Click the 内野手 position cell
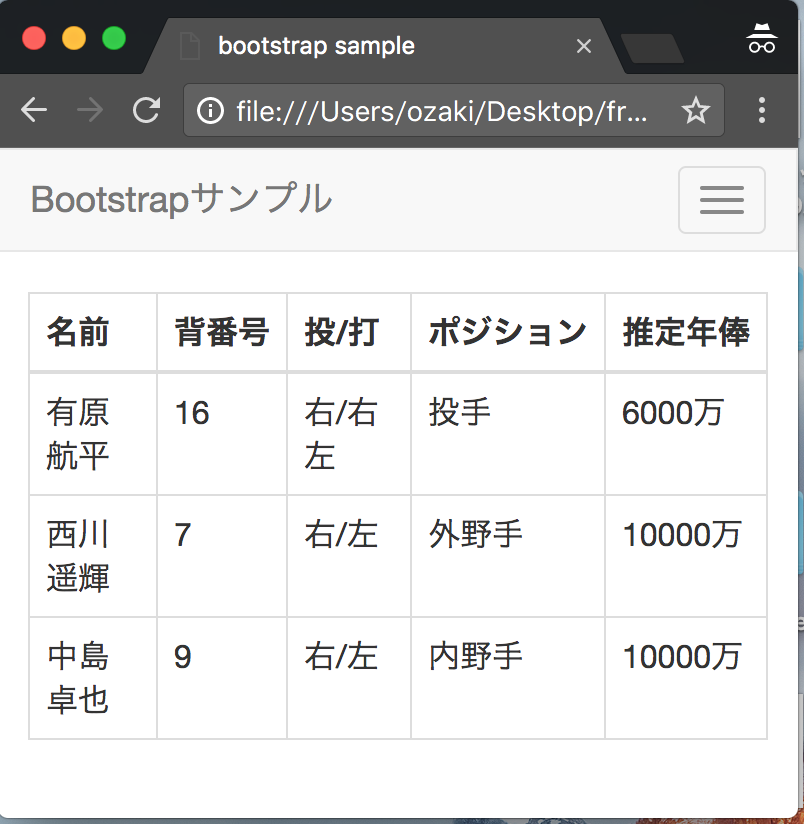 [x=508, y=678]
